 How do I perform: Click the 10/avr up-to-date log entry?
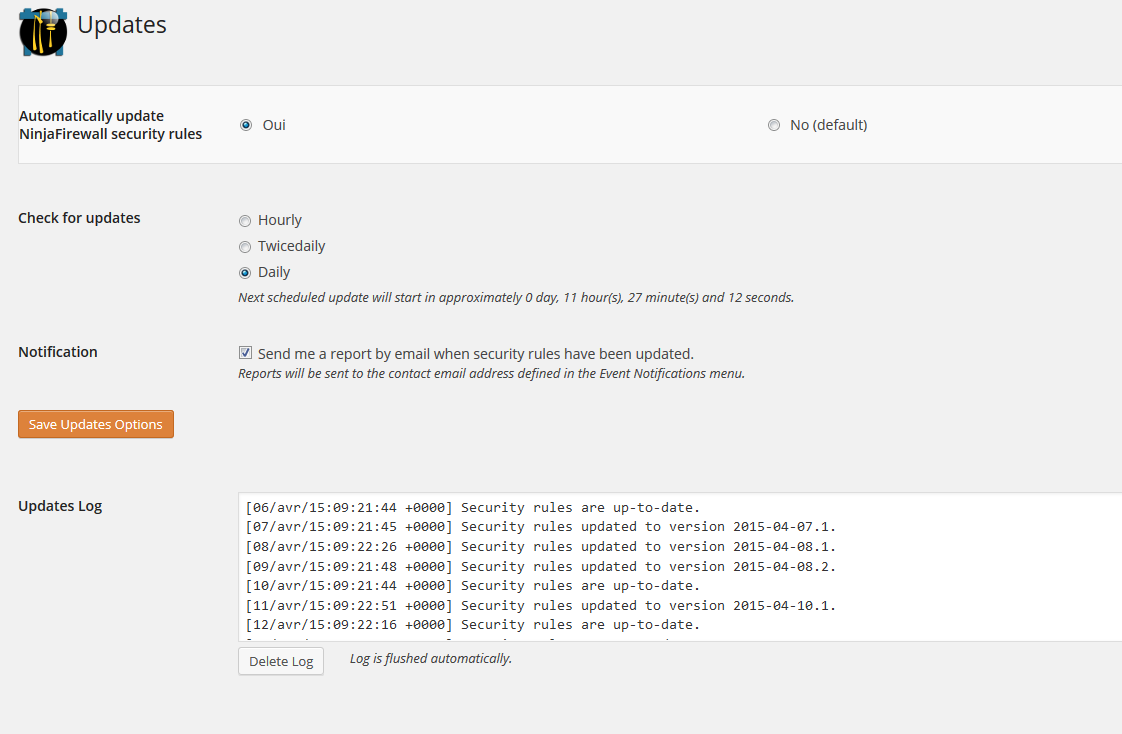(x=472, y=585)
